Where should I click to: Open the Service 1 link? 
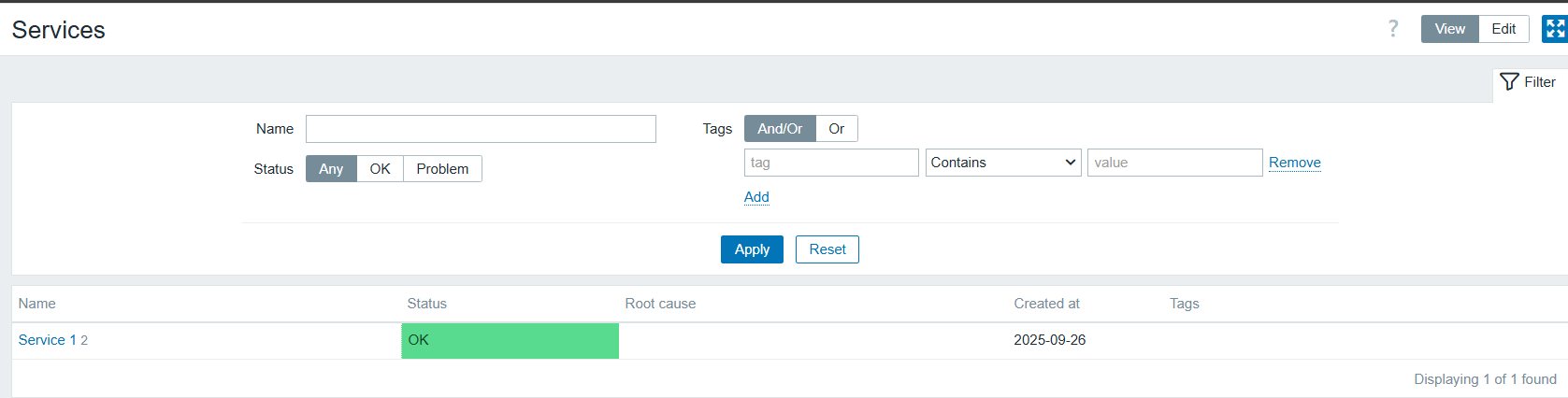[x=47, y=340]
